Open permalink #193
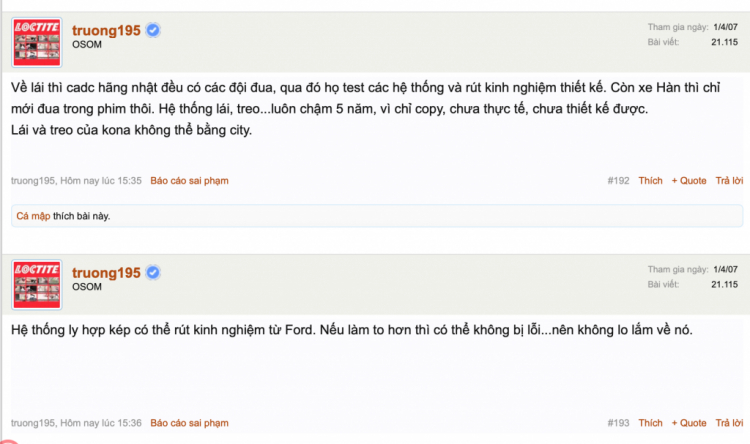Image resolution: width=750 pixels, height=444 pixels. tap(618, 423)
